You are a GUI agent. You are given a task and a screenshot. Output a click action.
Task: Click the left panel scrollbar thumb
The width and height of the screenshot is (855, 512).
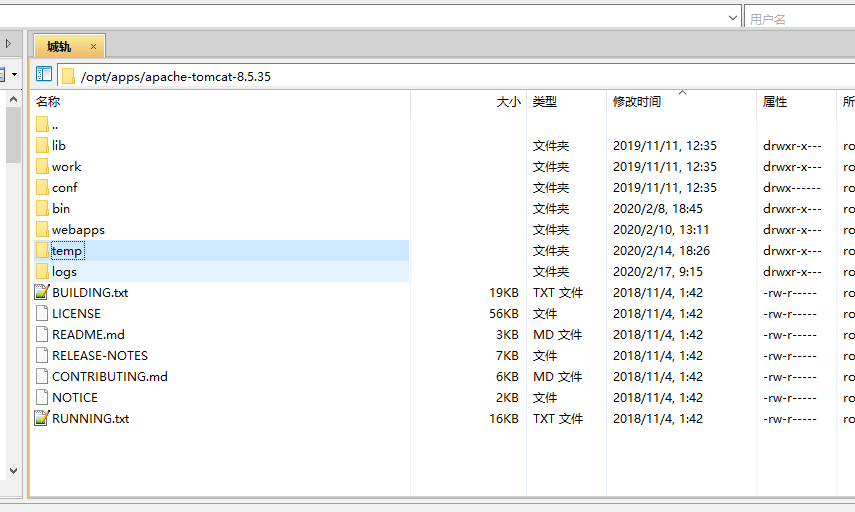14,135
